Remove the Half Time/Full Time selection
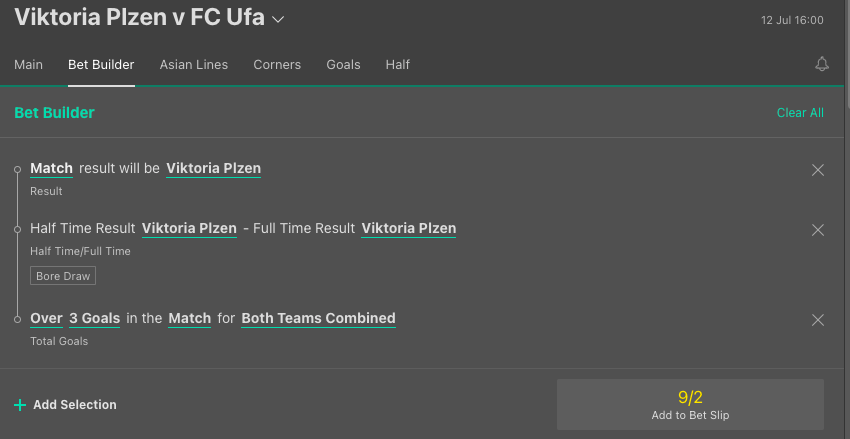This screenshot has height=439, width=850. click(818, 230)
